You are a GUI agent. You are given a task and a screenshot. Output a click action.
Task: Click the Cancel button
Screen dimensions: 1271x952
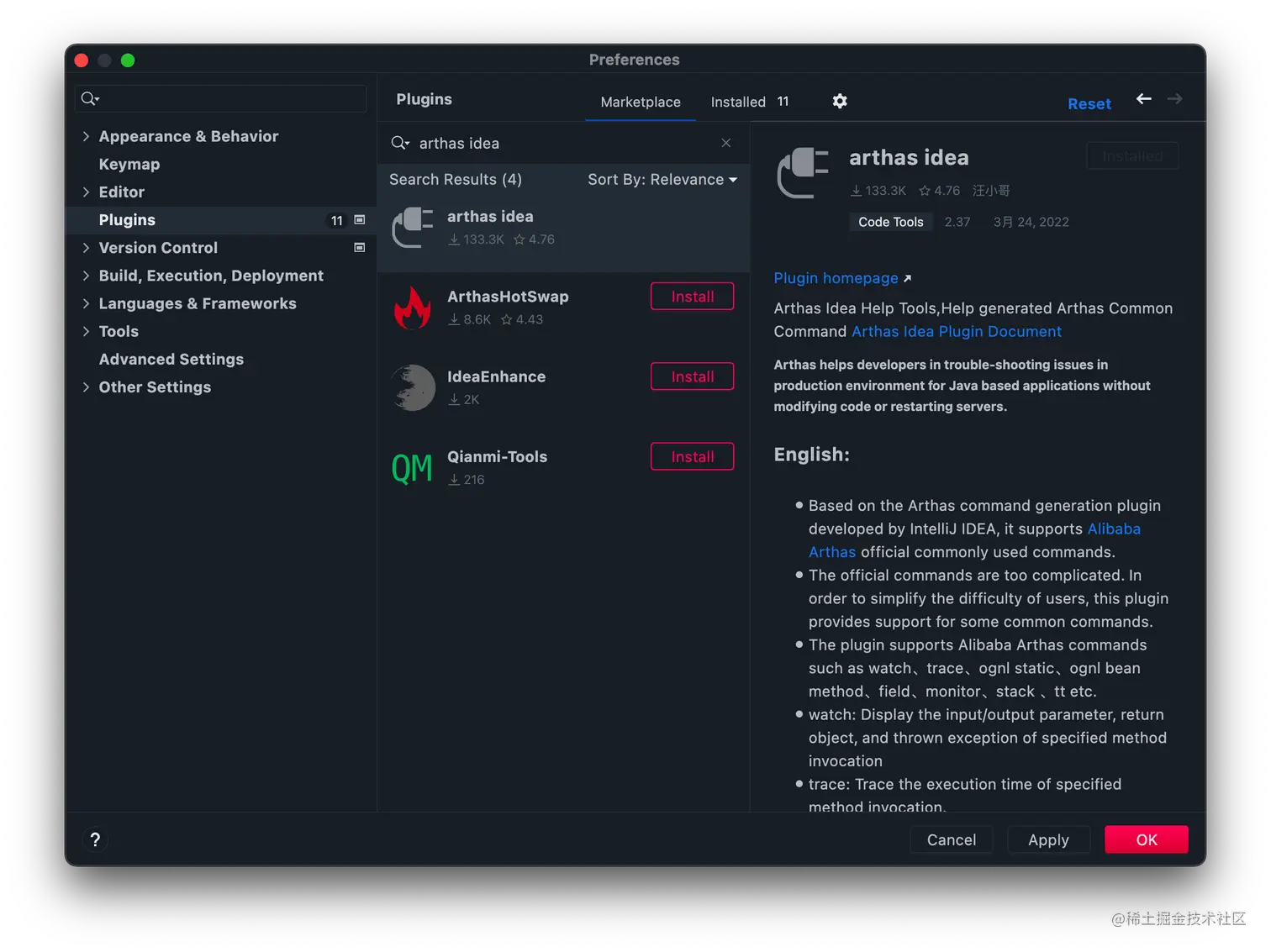click(952, 839)
